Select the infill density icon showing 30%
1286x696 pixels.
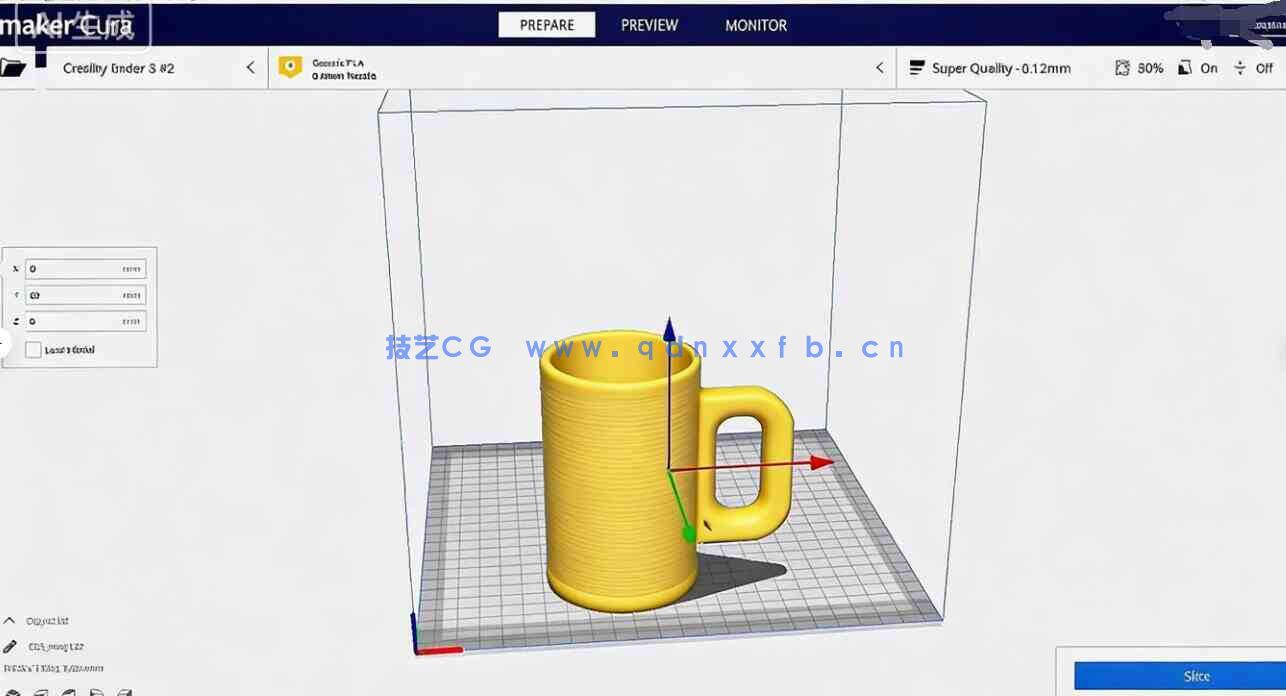point(1124,68)
